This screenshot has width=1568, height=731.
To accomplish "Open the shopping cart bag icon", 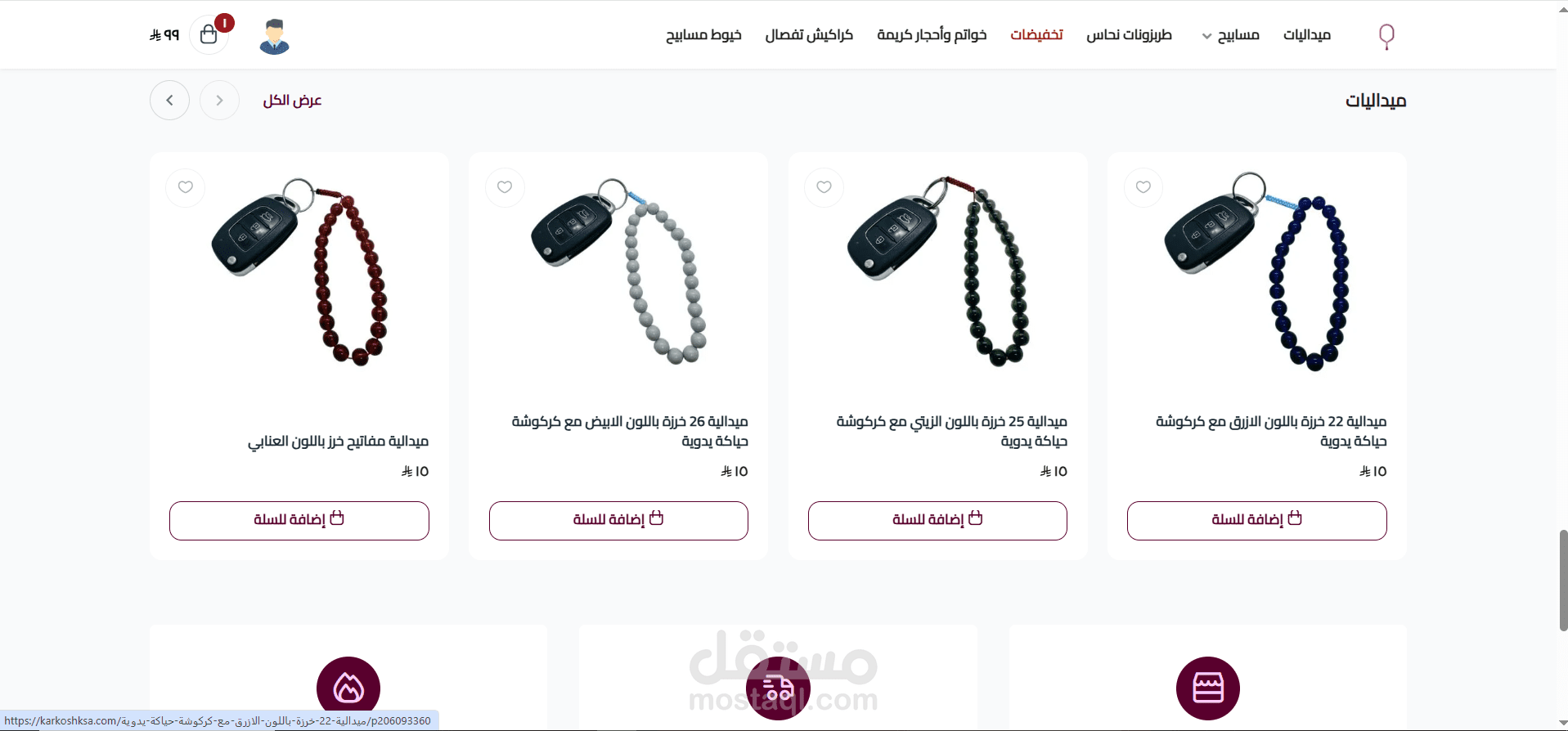I will pos(209,34).
